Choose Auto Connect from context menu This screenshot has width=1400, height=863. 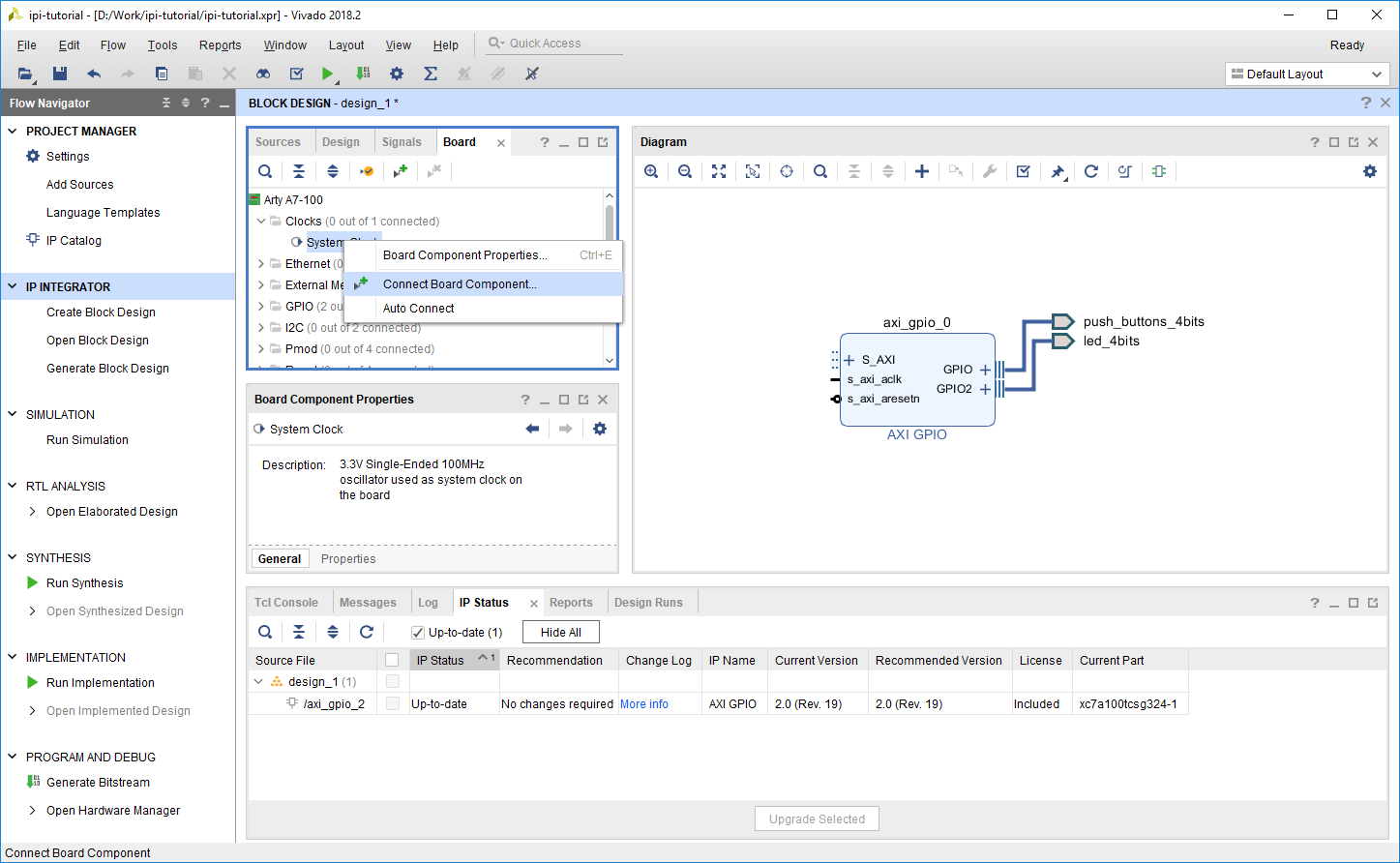(x=484, y=309)
